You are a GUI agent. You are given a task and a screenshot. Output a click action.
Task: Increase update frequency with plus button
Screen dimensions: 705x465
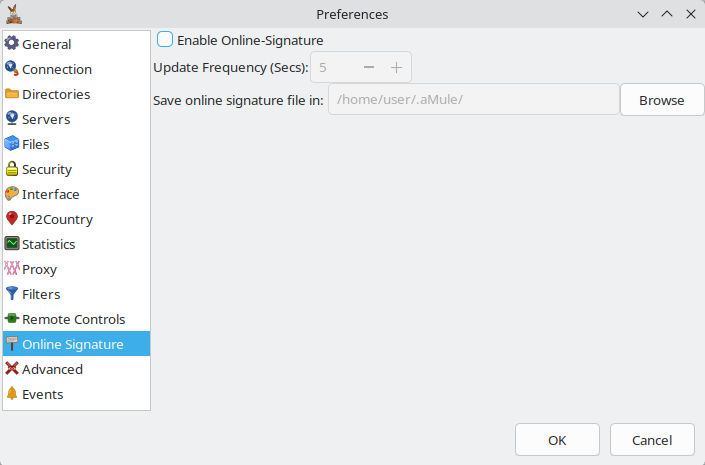(396, 67)
